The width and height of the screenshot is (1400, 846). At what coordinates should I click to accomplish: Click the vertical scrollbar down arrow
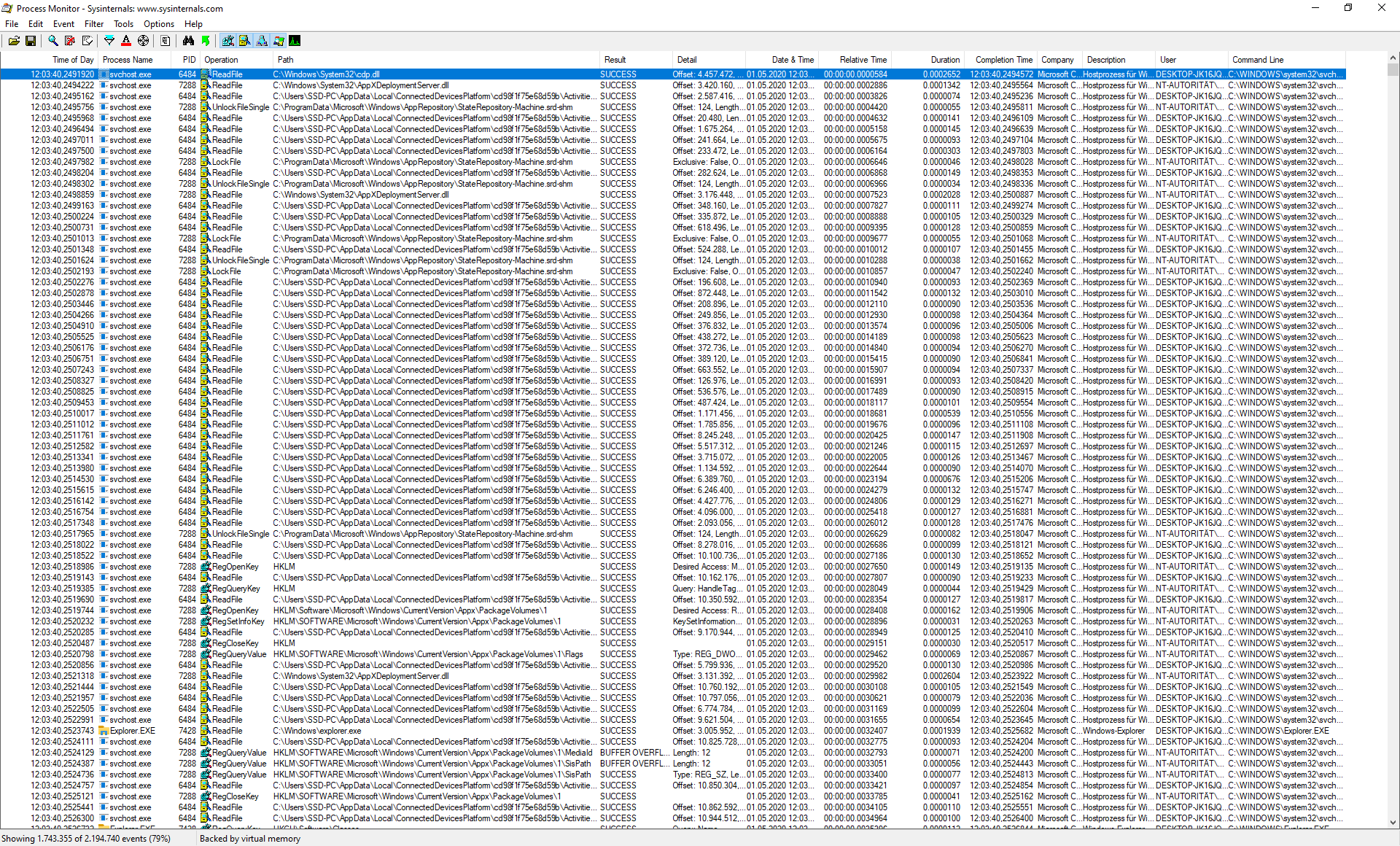(x=1393, y=822)
